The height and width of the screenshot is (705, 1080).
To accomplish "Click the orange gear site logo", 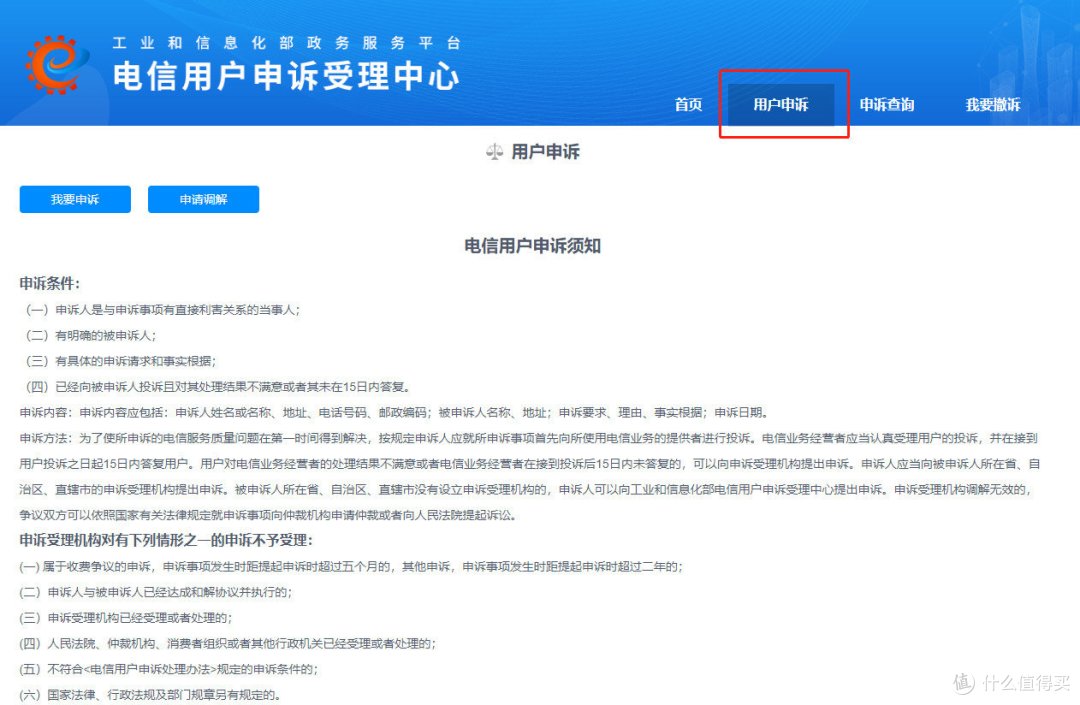I will coord(58,64).
